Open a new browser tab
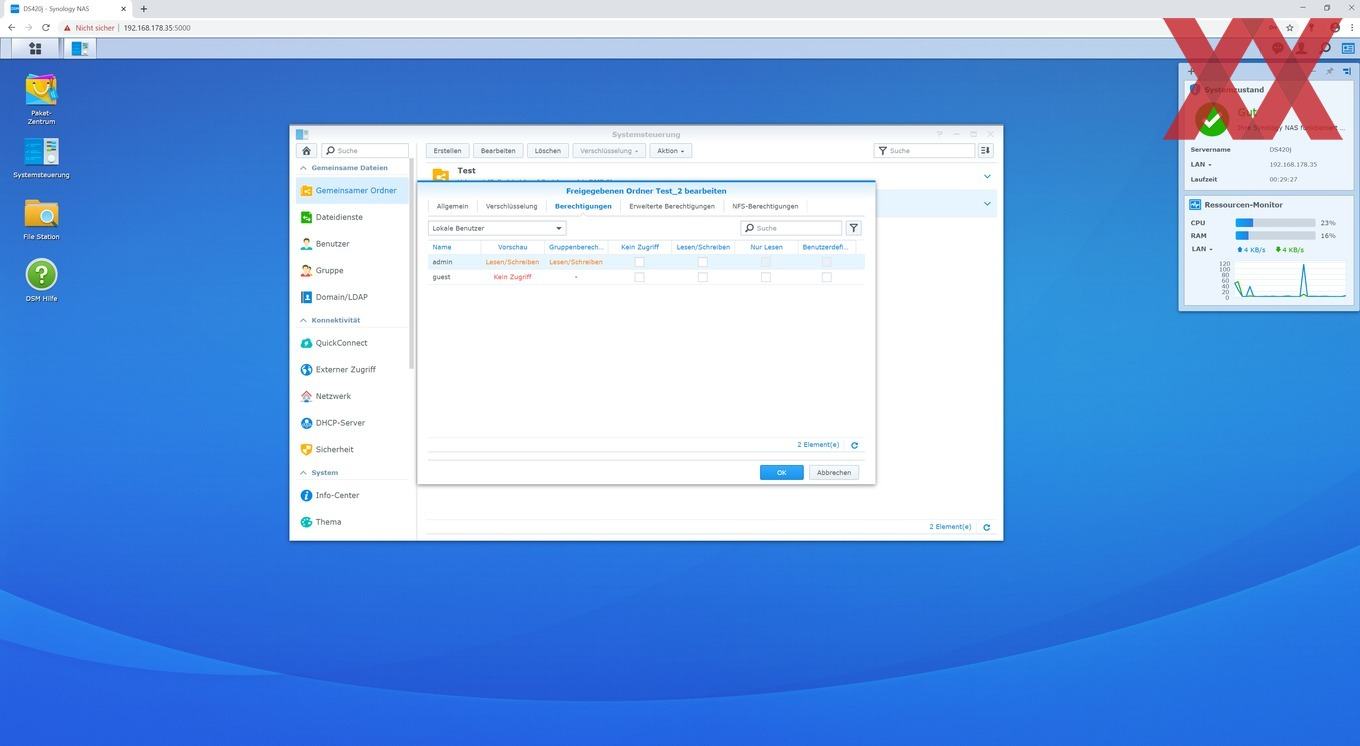This screenshot has height=746, width=1360. coord(143,9)
